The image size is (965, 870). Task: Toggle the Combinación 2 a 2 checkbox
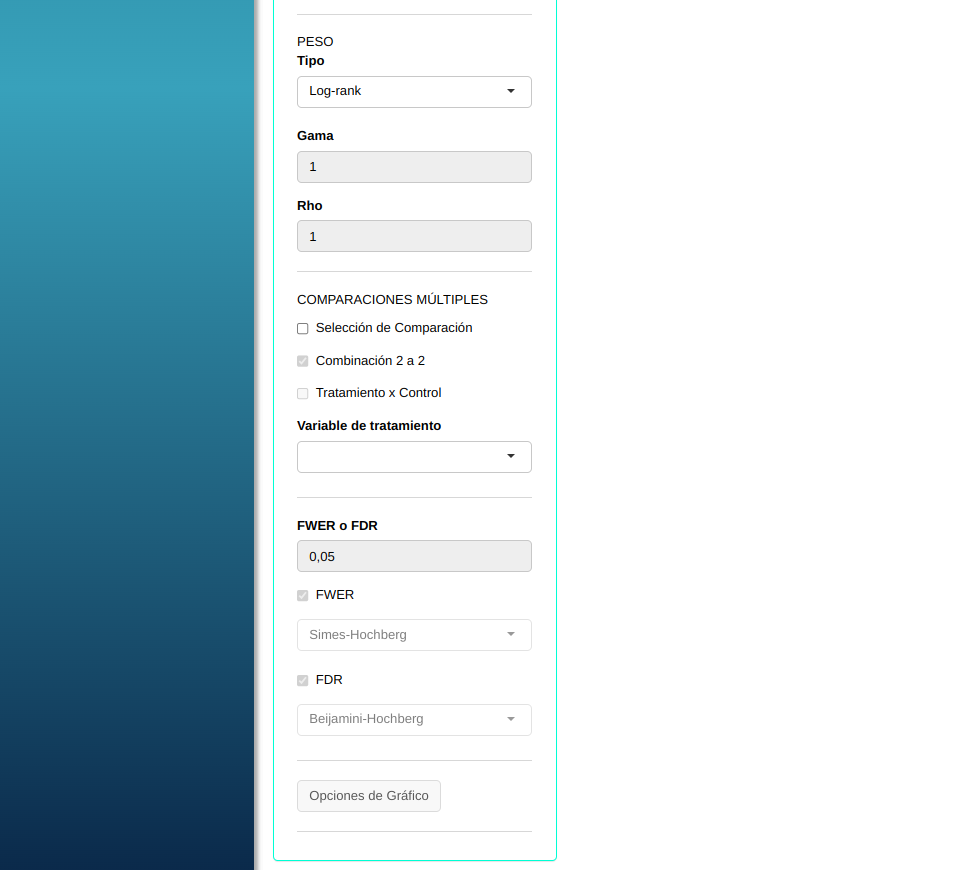click(x=303, y=361)
